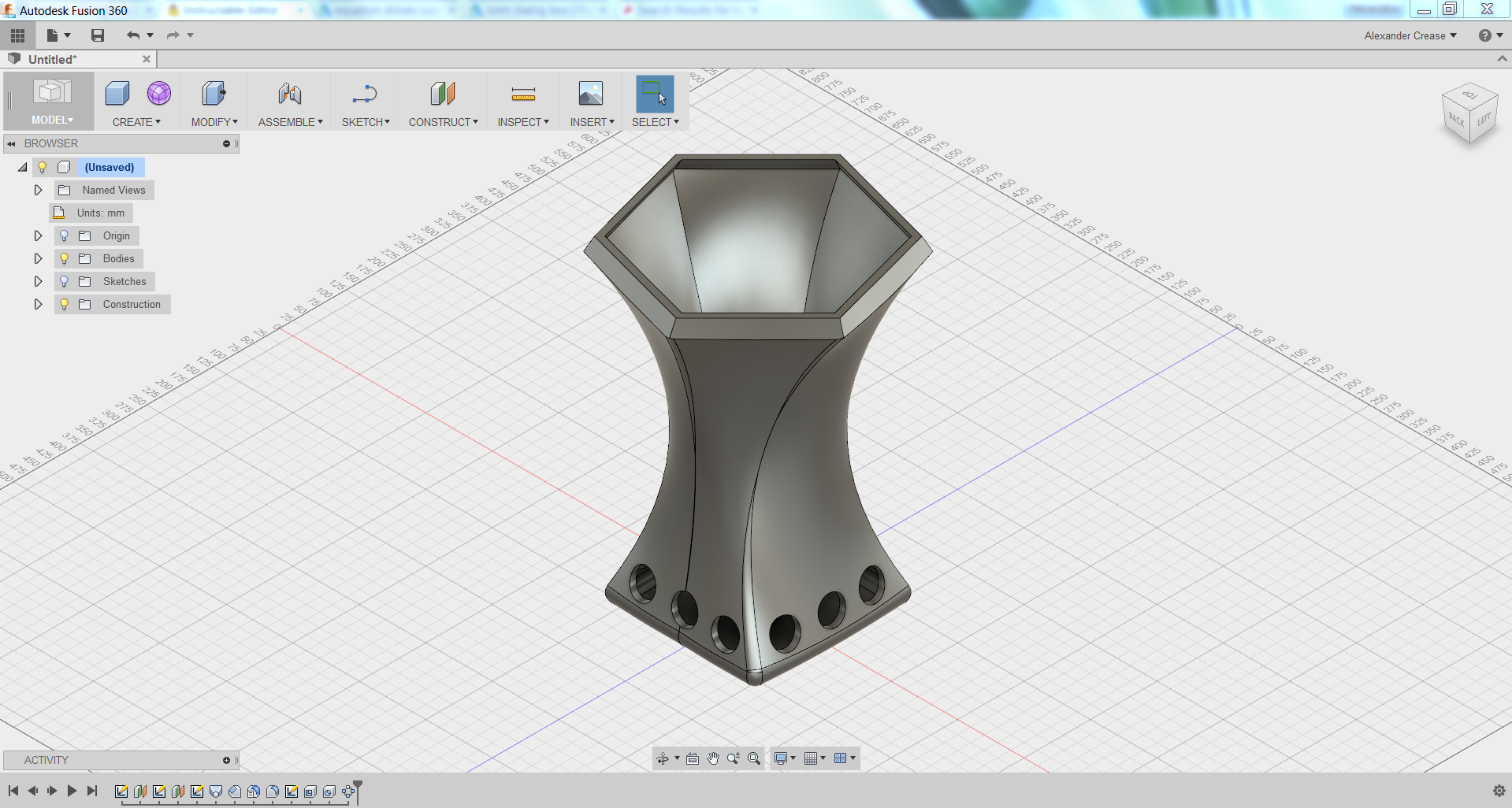Screen dimensions: 1512x808
Task: Select the Construct tool icon
Action: [x=443, y=94]
